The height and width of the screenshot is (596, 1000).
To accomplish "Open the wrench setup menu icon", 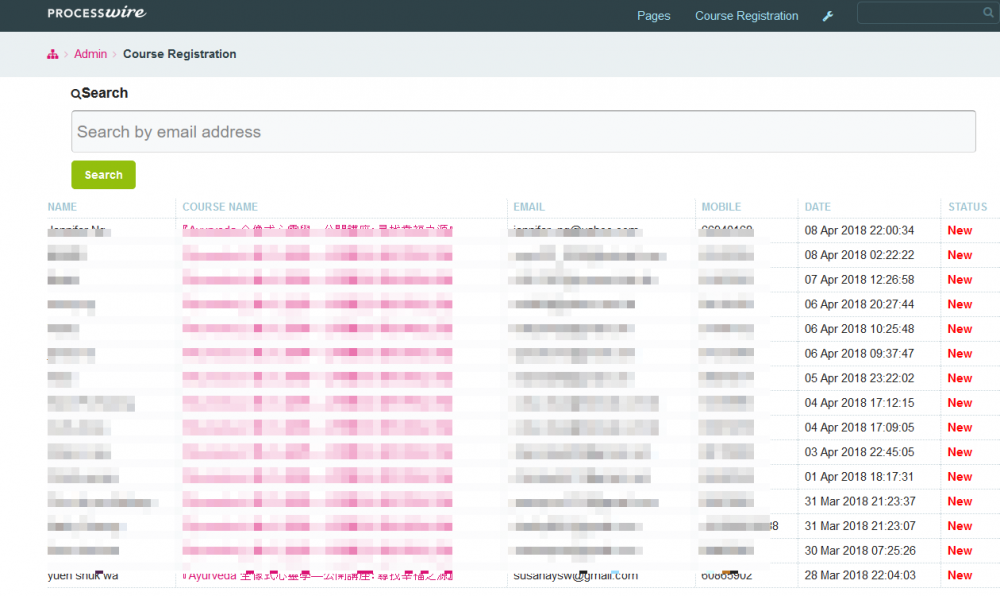I will point(827,16).
